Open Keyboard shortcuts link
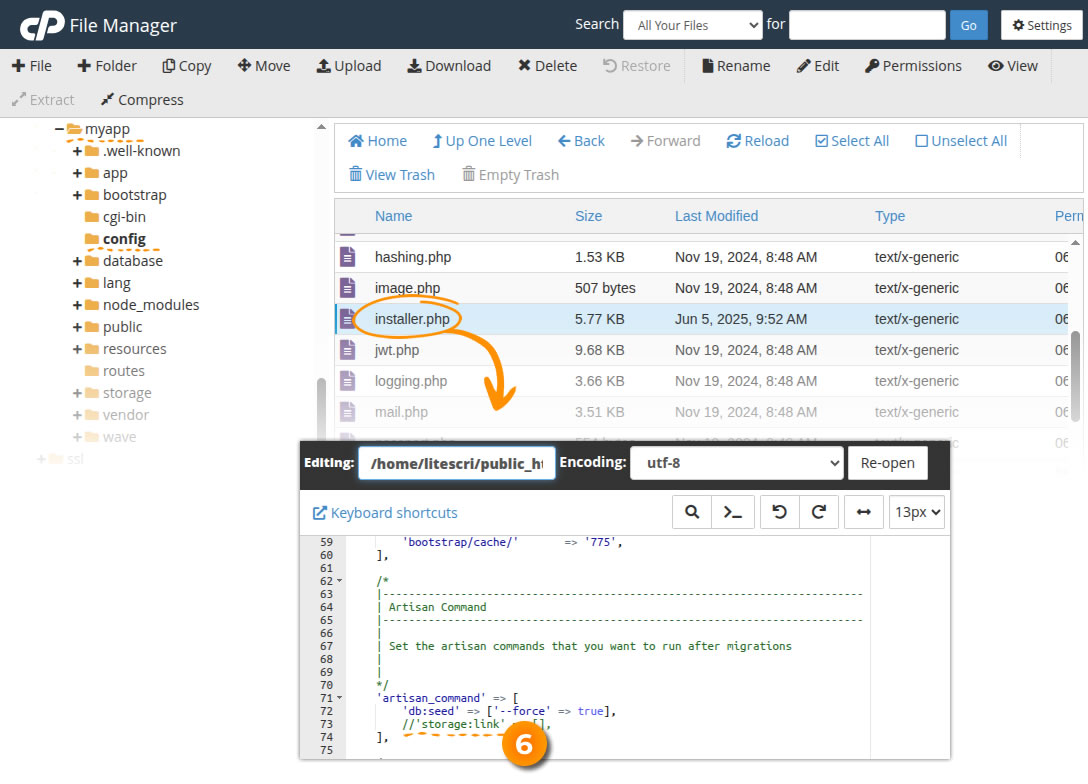The height and width of the screenshot is (784, 1088). click(x=385, y=513)
